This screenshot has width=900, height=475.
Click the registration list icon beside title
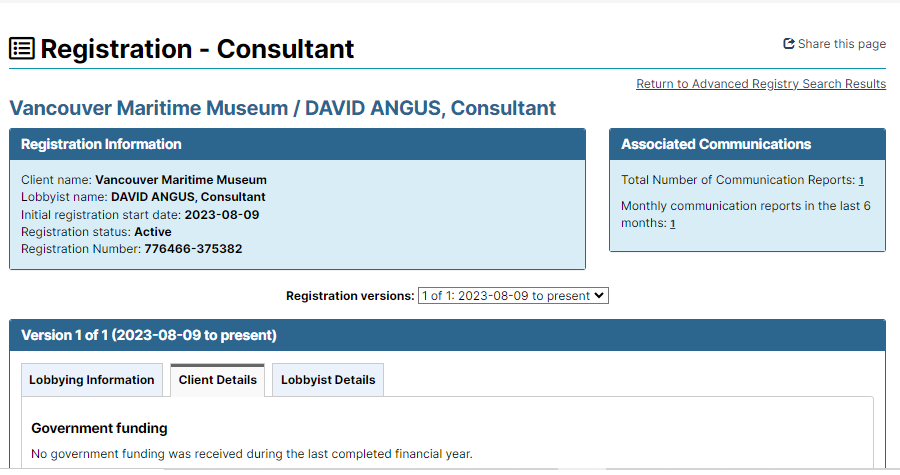pyautogui.click(x=22, y=49)
